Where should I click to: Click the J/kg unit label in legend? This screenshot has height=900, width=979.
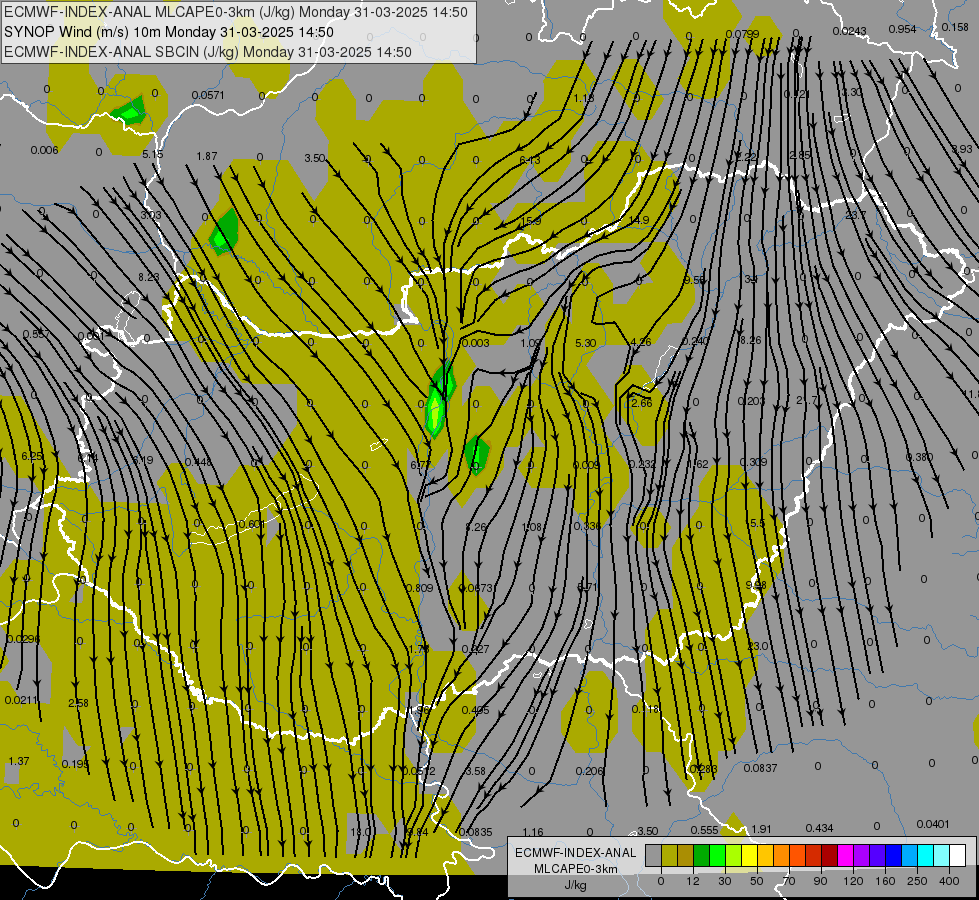pyautogui.click(x=576, y=884)
